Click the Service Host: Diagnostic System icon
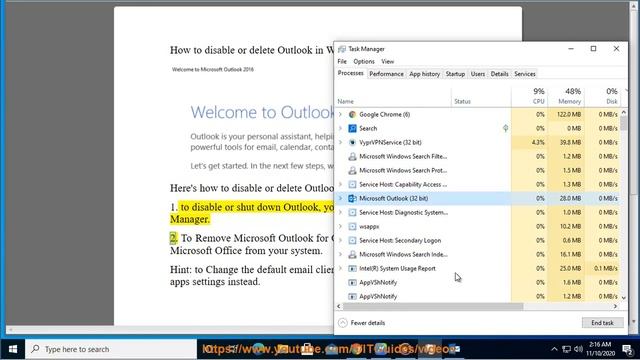 (352, 212)
